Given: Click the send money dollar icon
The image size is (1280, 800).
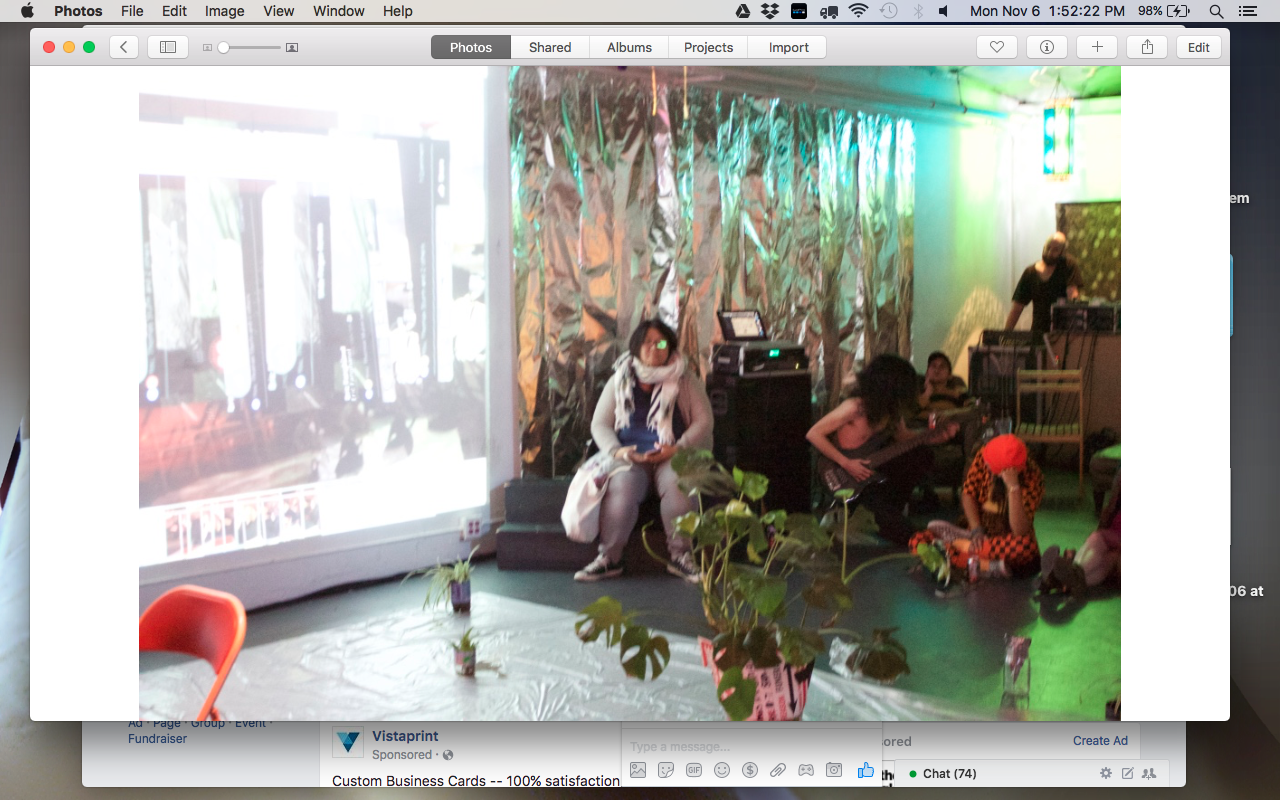Looking at the screenshot, I should click(750, 770).
